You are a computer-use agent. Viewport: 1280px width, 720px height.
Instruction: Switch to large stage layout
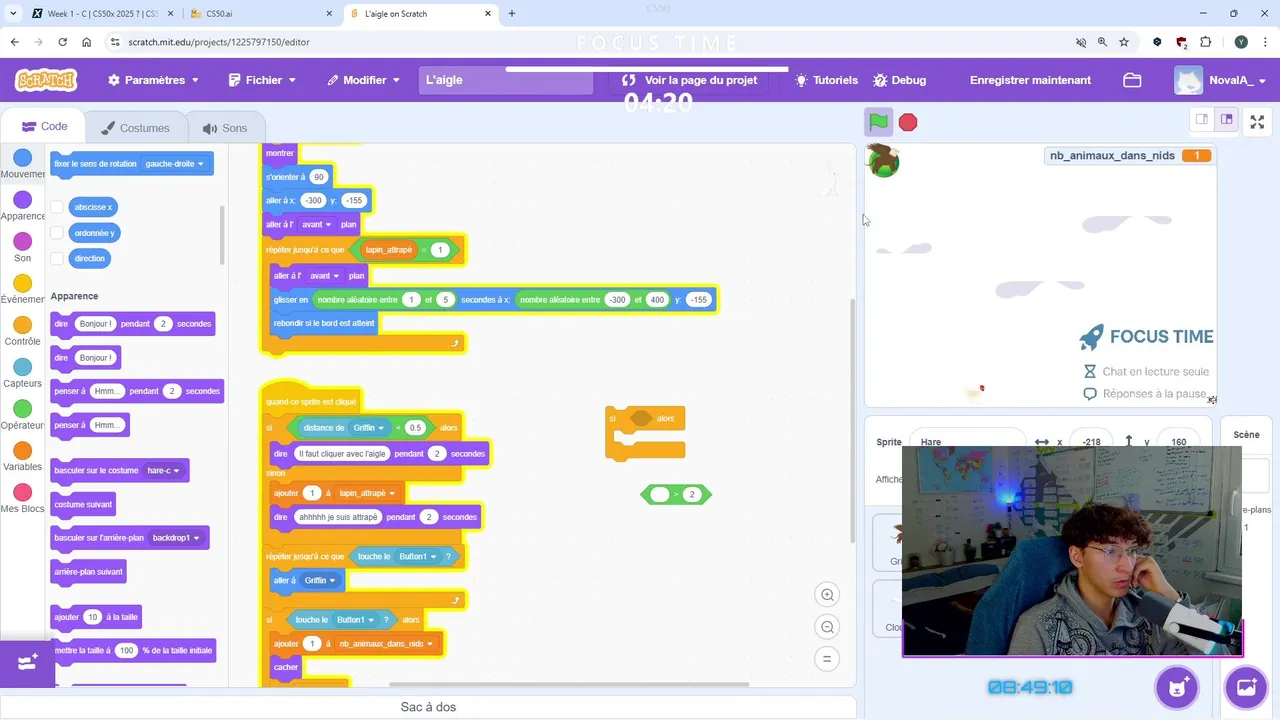pos(1227,120)
